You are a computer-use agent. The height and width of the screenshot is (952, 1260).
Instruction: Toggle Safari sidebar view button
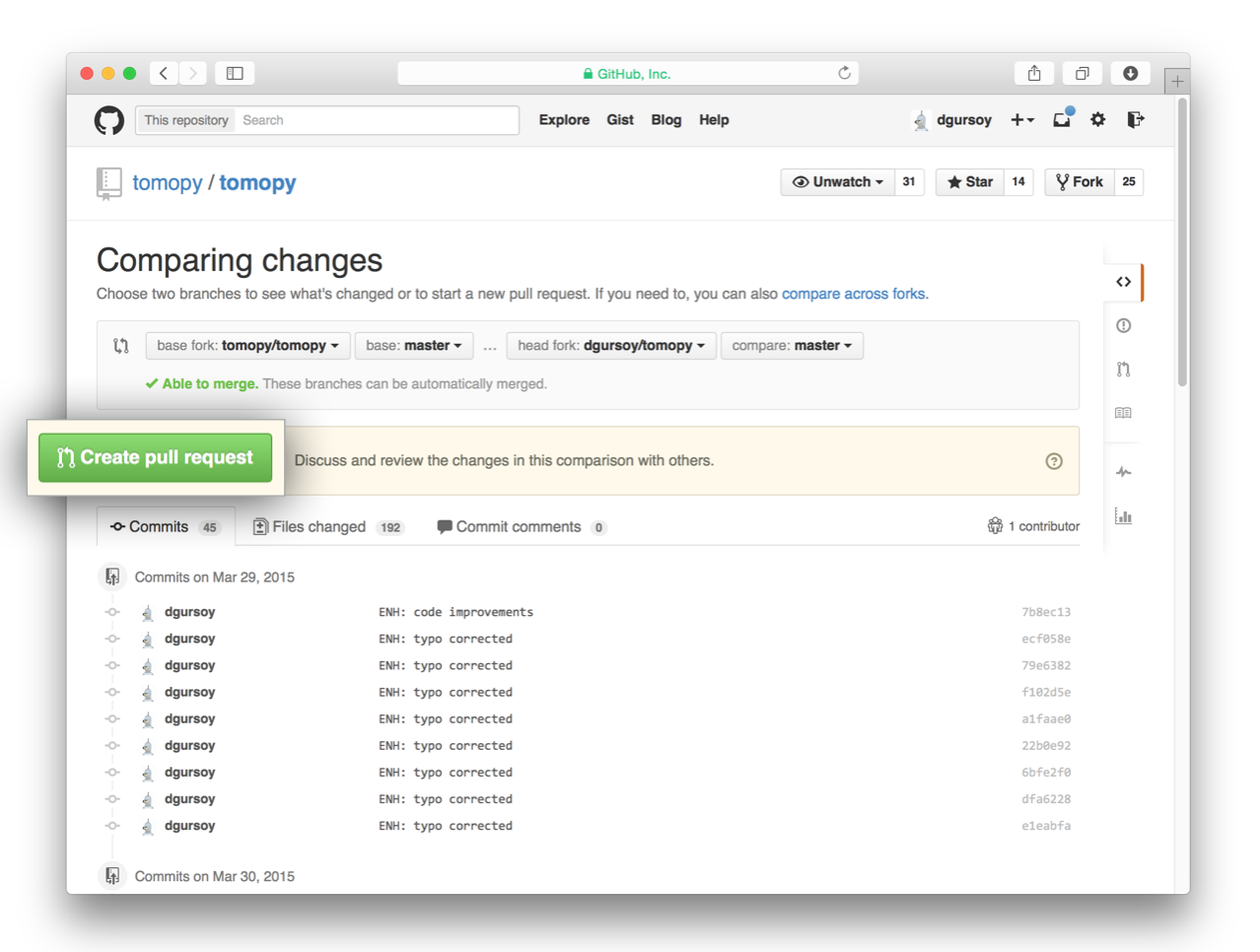235,73
